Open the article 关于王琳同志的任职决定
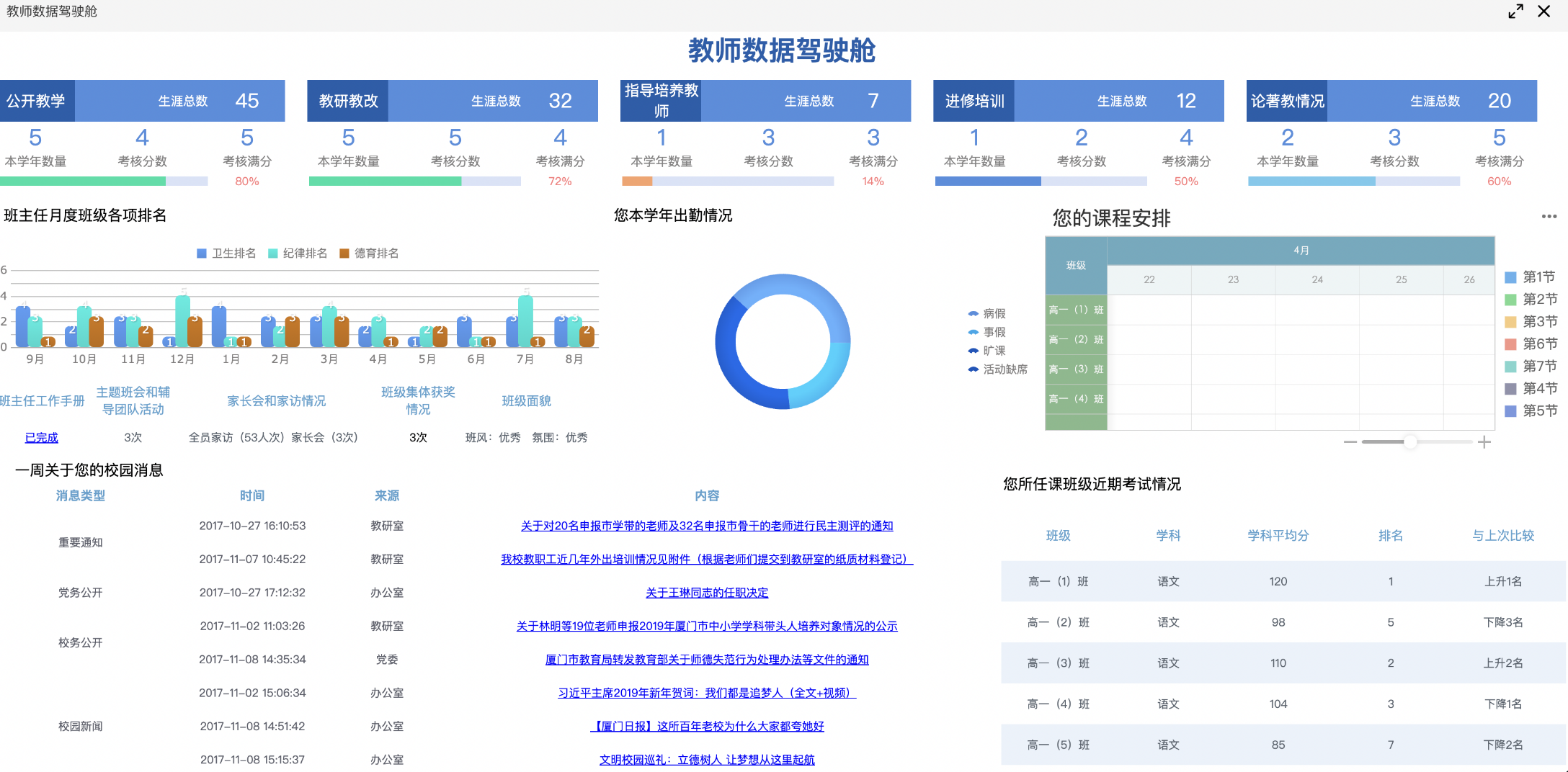 click(x=707, y=593)
